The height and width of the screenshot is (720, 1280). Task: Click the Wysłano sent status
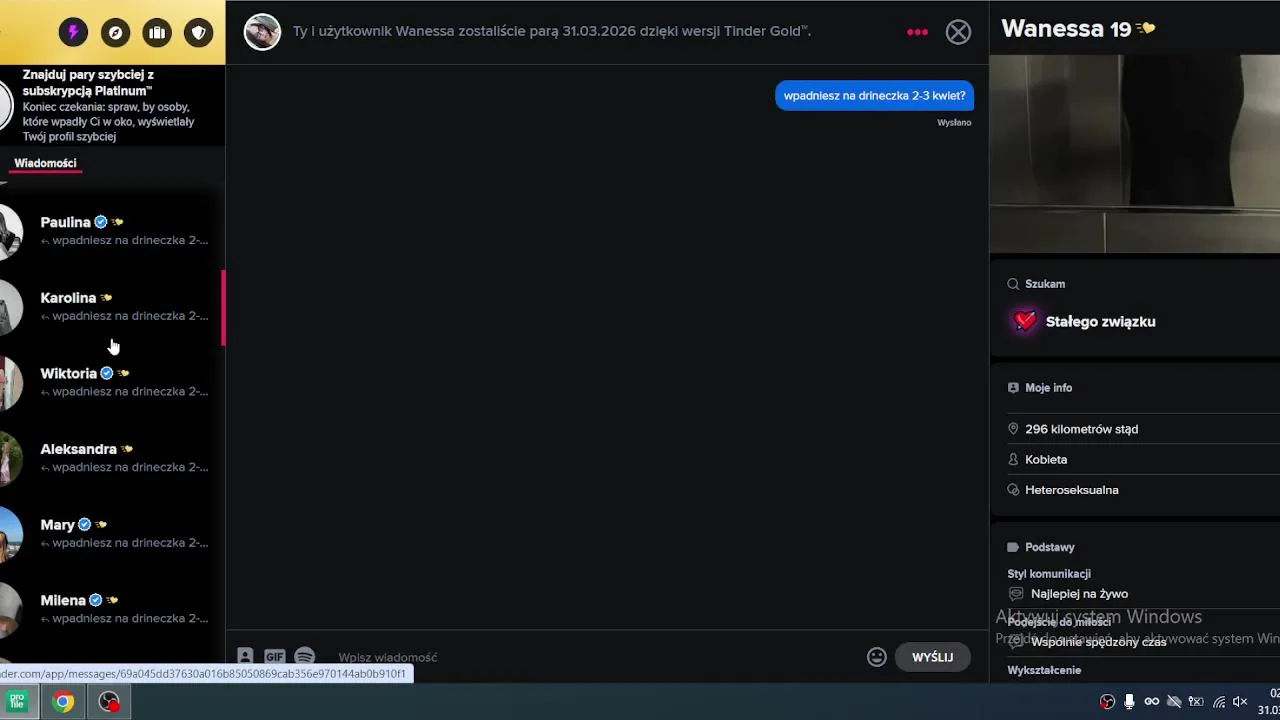click(x=954, y=123)
